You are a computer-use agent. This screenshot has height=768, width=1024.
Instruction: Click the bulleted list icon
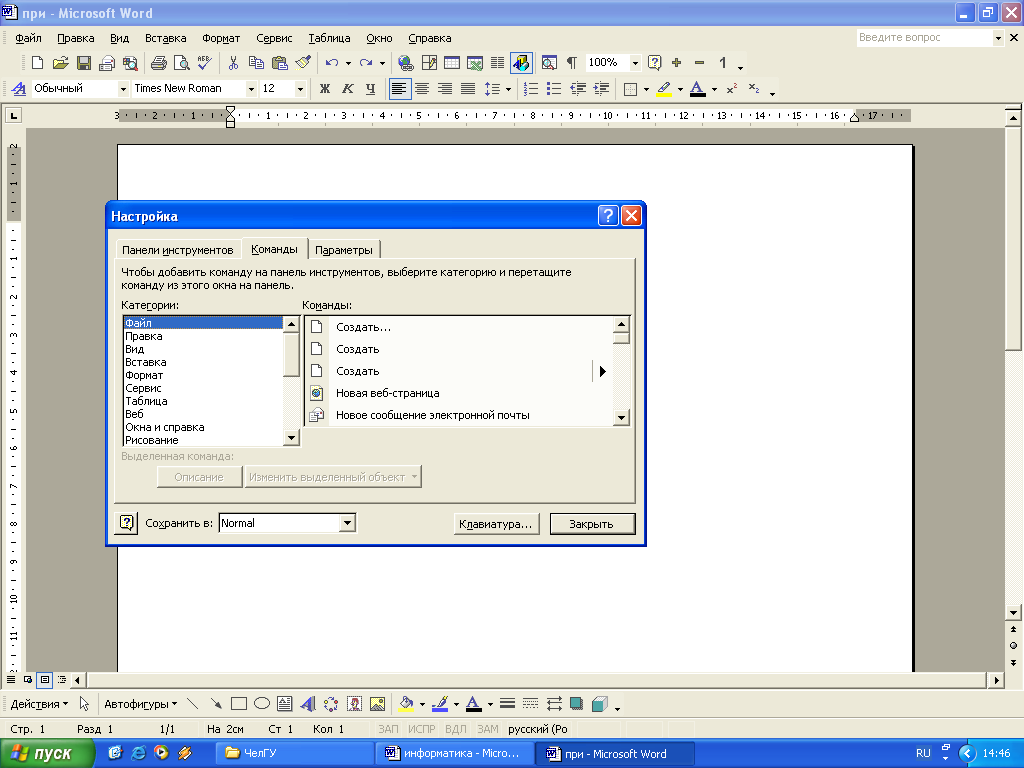coord(554,89)
